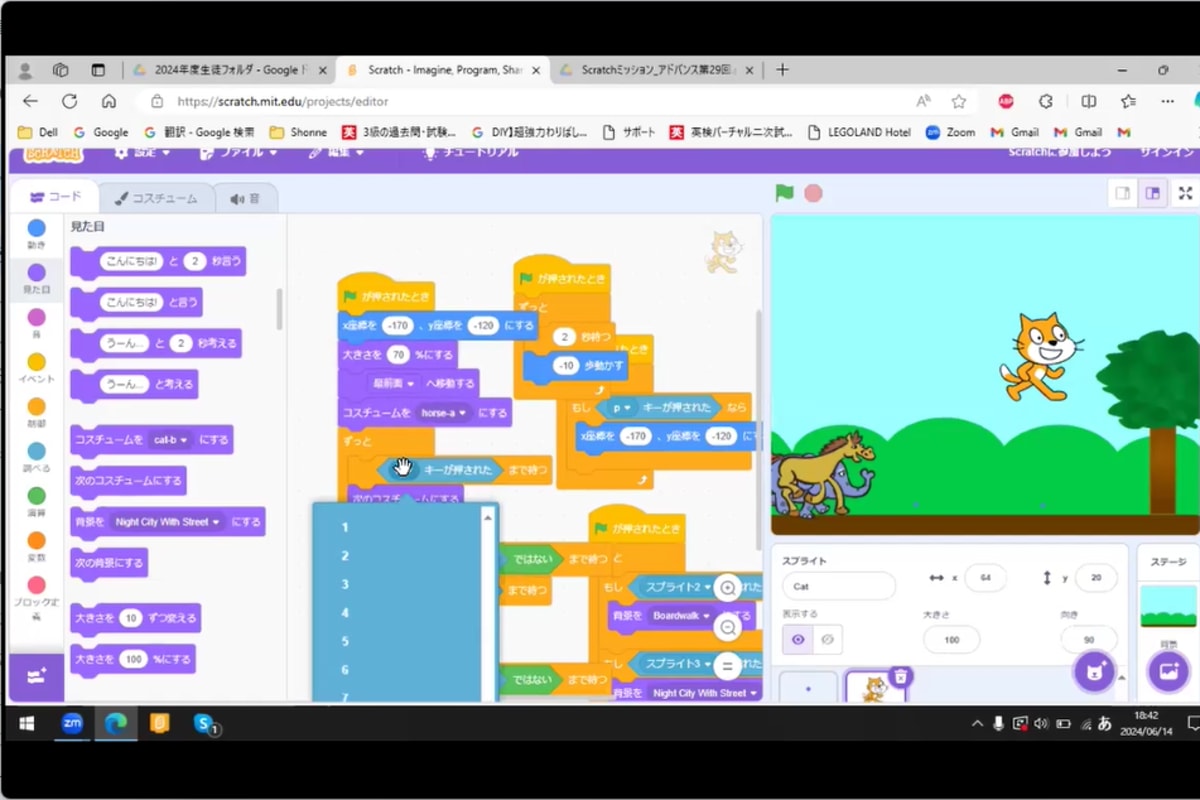Click the sprite name field containing Cat
Screen dimensions: 1200x800
pyautogui.click(x=838, y=587)
